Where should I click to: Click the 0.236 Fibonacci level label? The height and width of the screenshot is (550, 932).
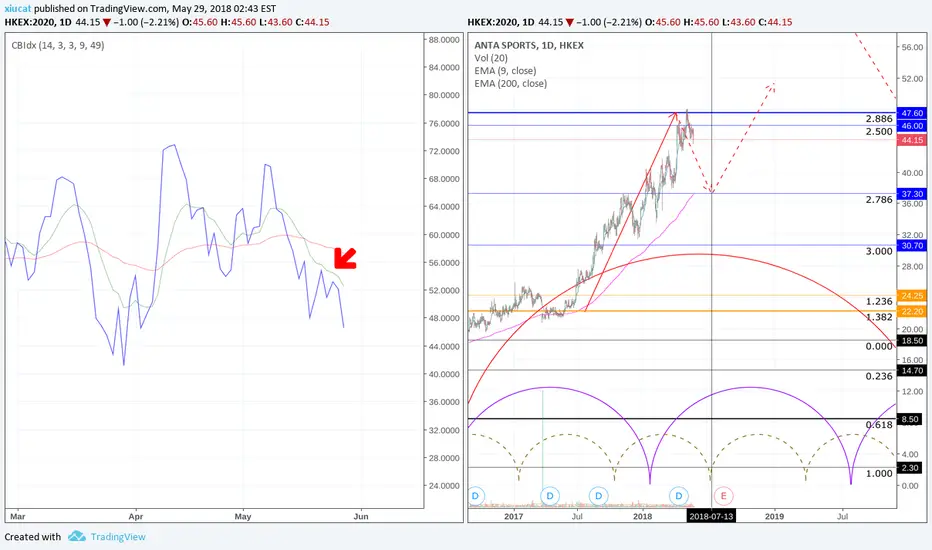pos(879,376)
